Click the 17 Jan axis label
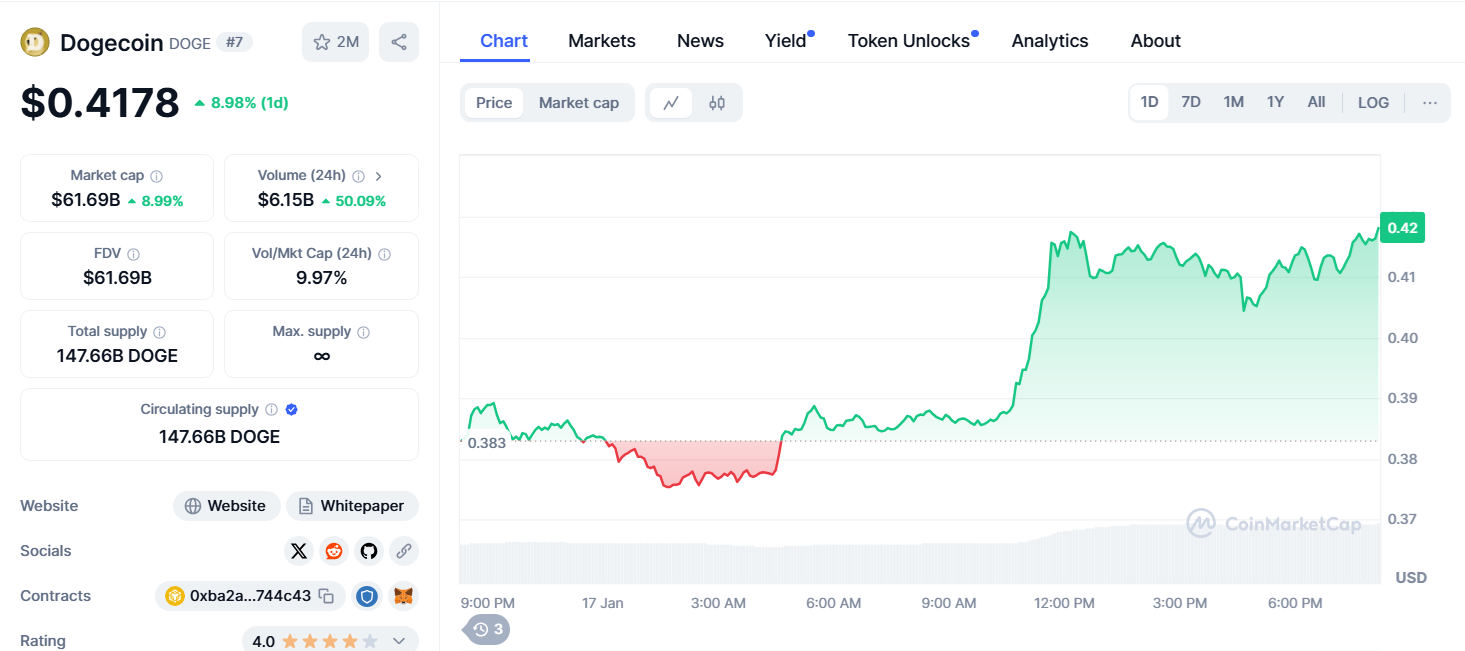This screenshot has width=1465, height=651. (603, 603)
